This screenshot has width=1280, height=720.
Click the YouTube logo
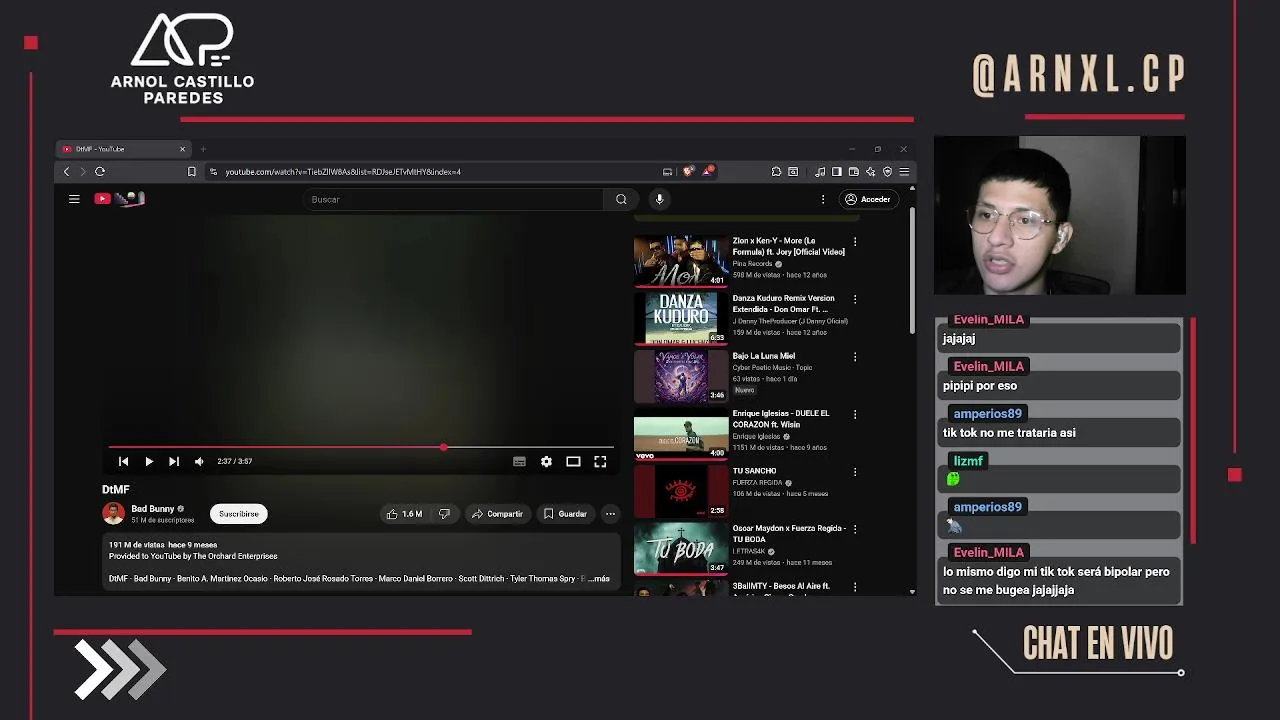pyautogui.click(x=120, y=199)
